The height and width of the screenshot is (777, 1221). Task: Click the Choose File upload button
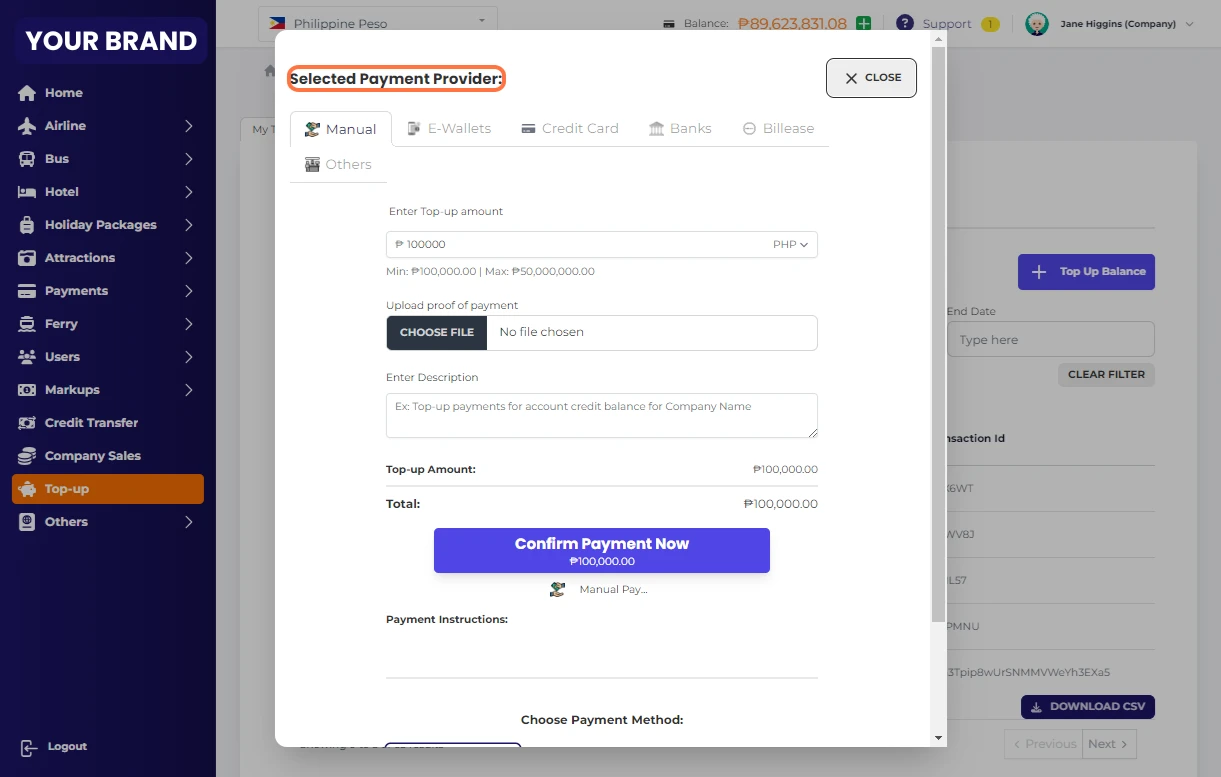click(x=437, y=332)
